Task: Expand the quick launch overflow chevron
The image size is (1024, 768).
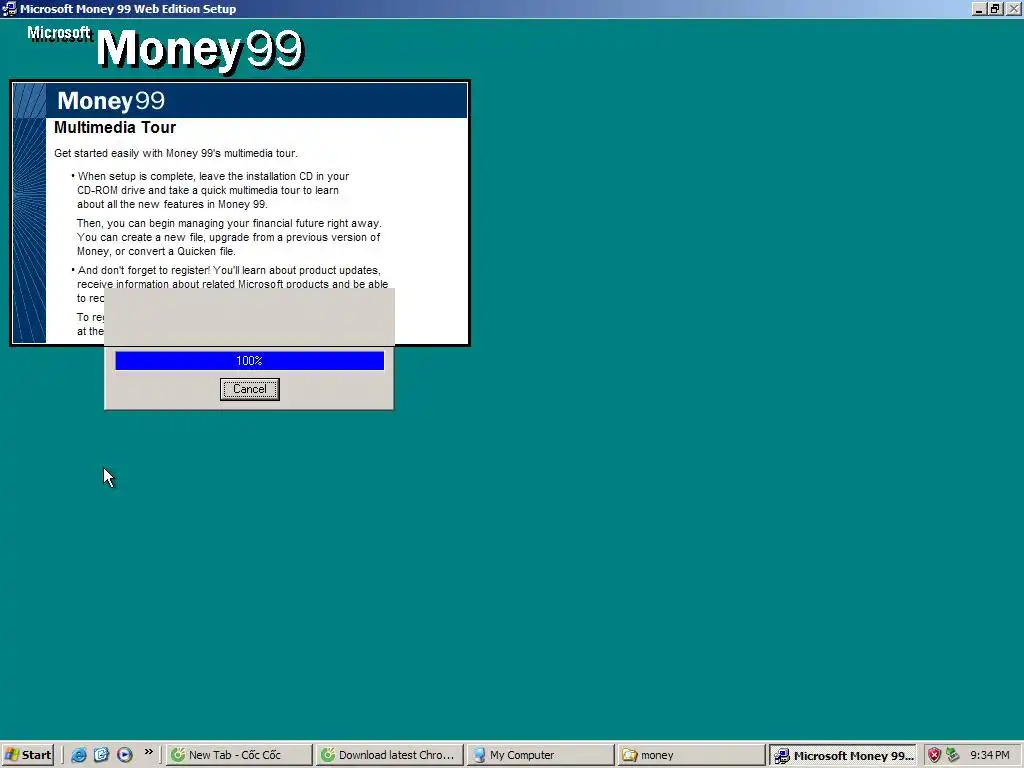Action: tap(149, 752)
